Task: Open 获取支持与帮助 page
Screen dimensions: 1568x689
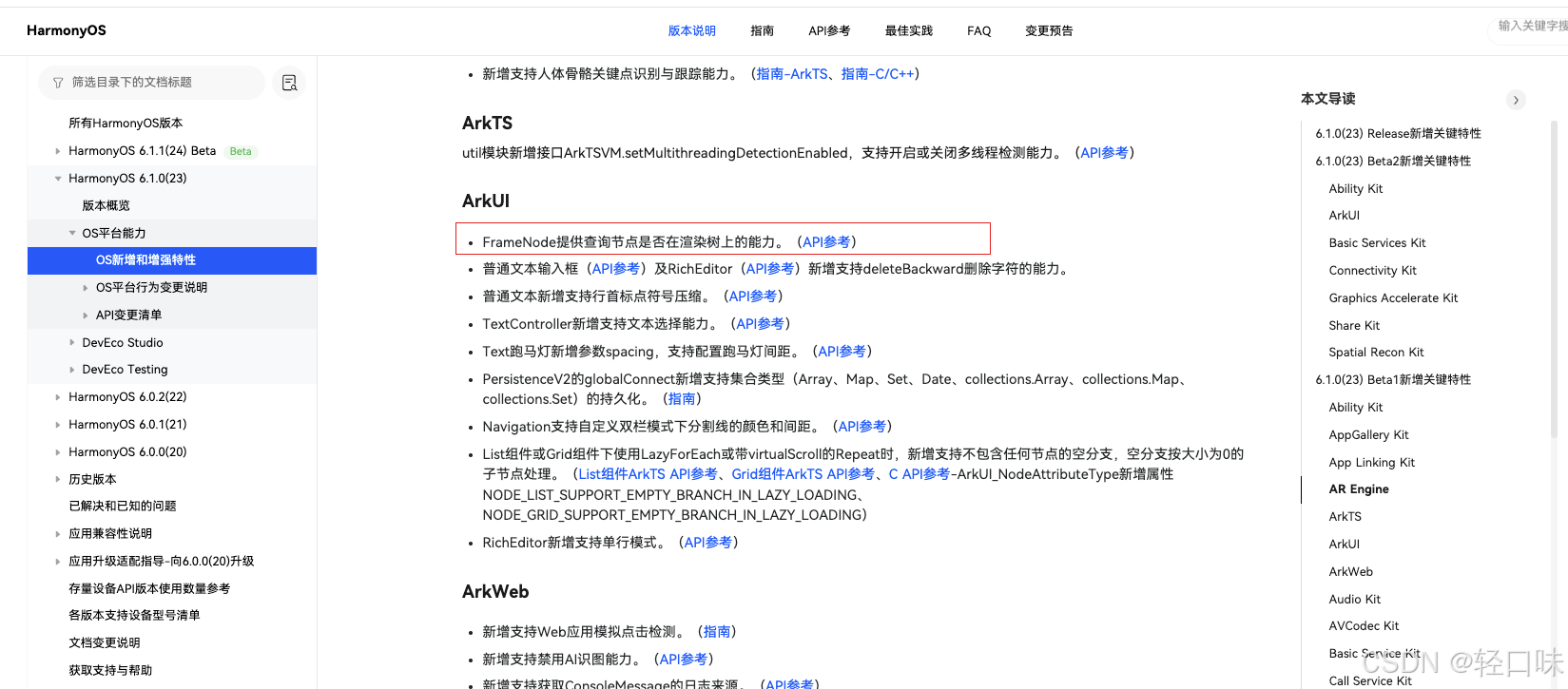Action: pyautogui.click(x=110, y=671)
